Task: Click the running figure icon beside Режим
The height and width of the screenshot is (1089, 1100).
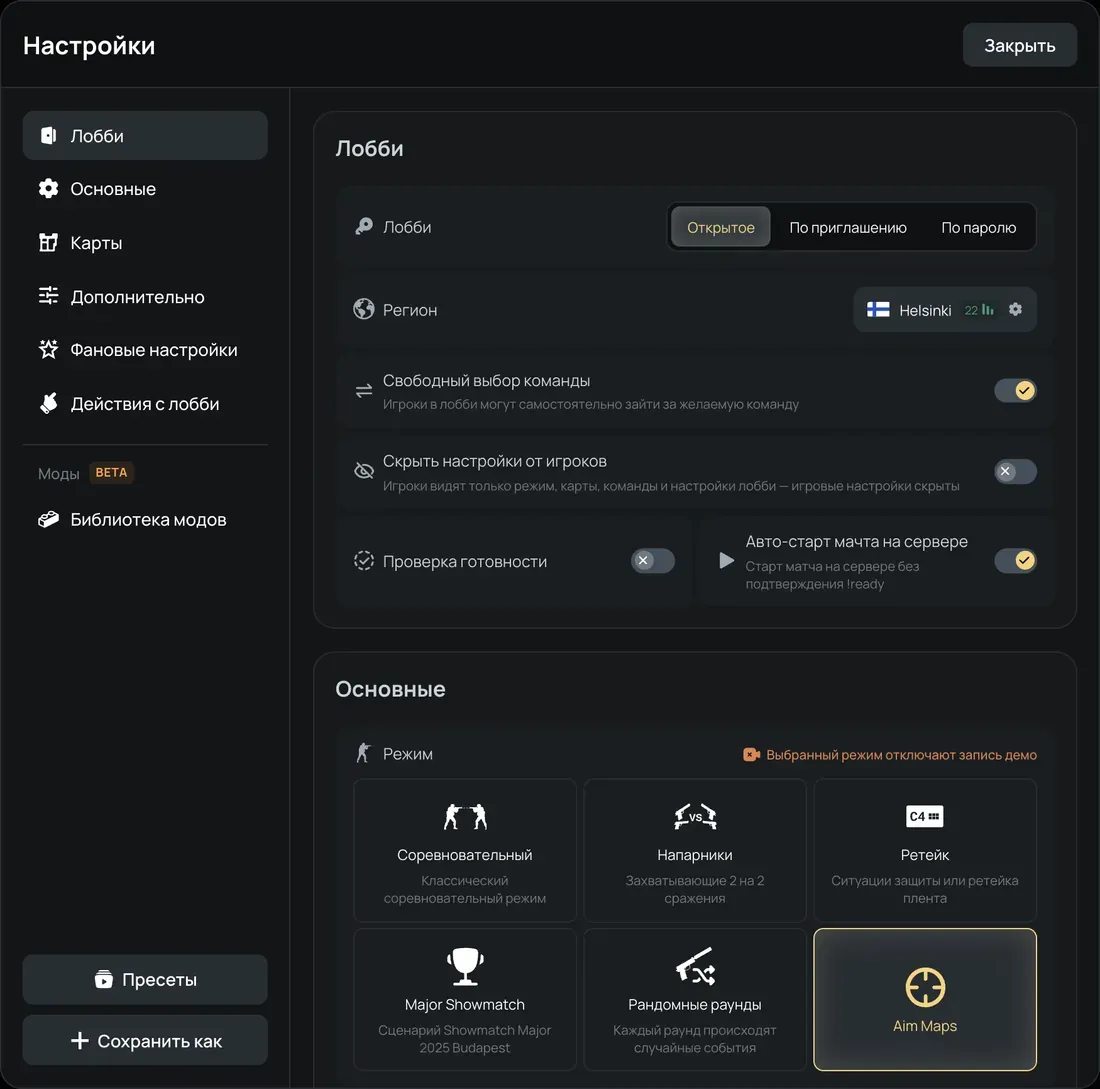Action: [363, 753]
